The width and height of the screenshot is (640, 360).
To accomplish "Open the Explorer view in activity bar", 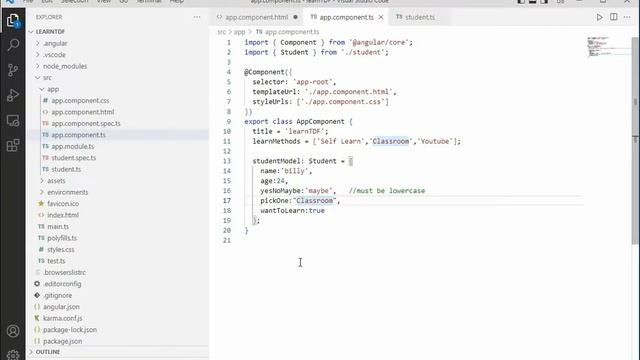I will coord(13,20).
